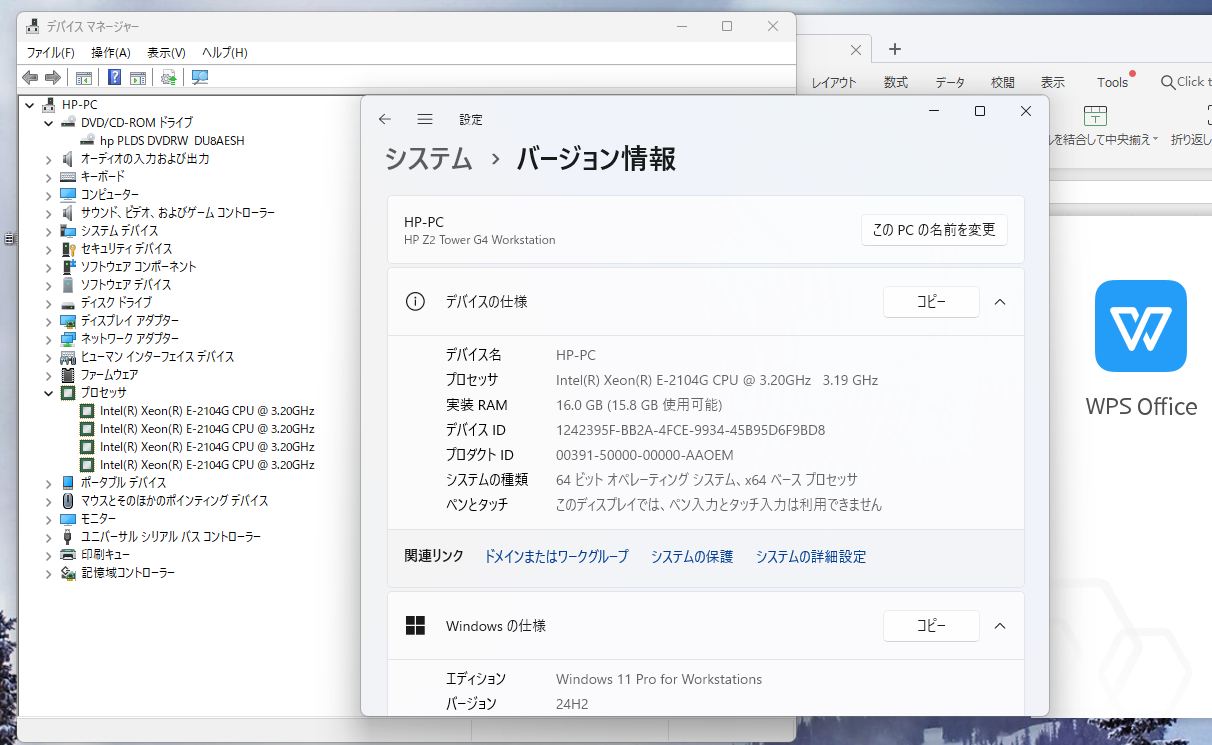1212x745 pixels.
Task: Expand the 記憶域コントローラー node
Action: (x=48, y=572)
